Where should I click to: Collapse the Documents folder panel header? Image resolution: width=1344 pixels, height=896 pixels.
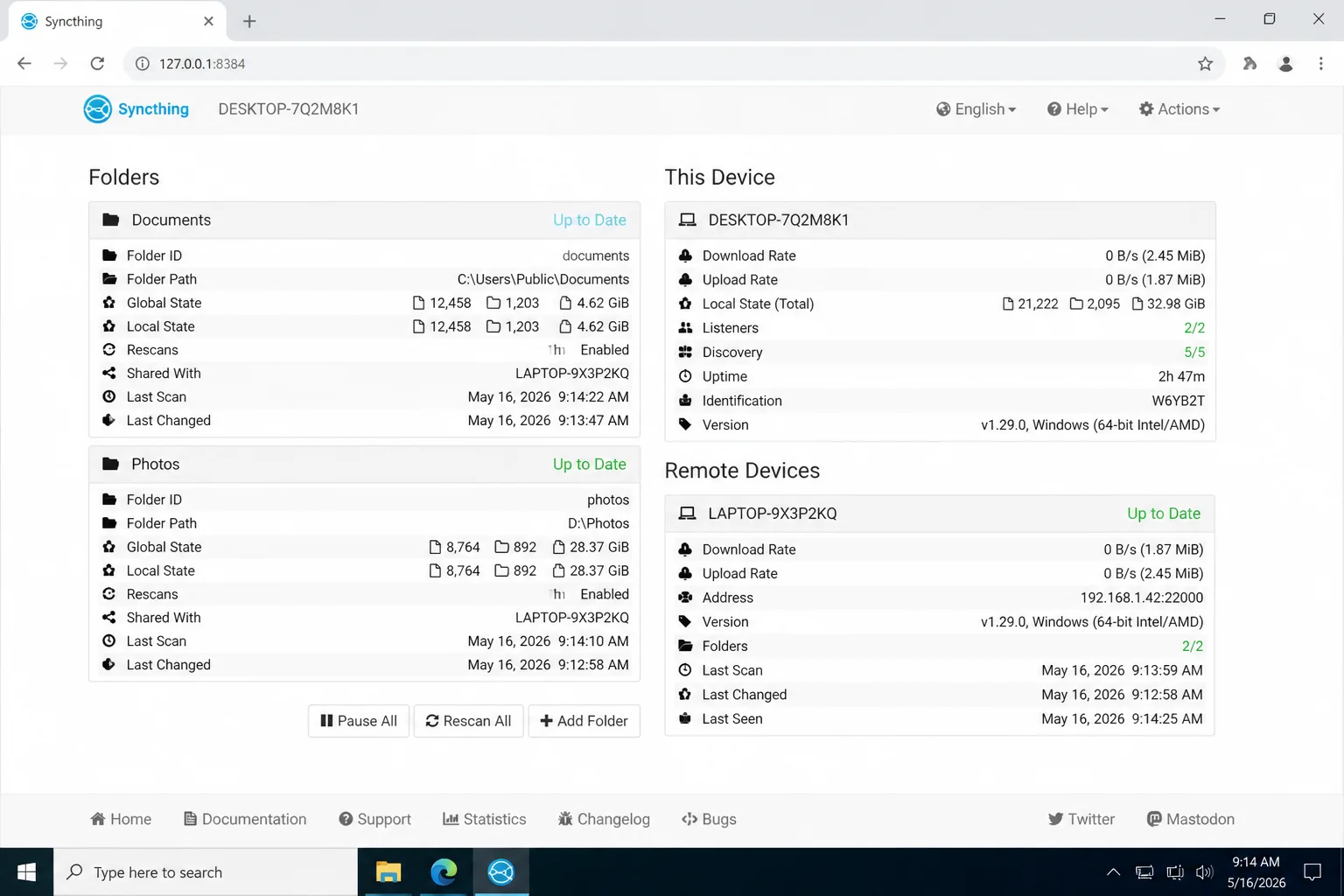364,220
